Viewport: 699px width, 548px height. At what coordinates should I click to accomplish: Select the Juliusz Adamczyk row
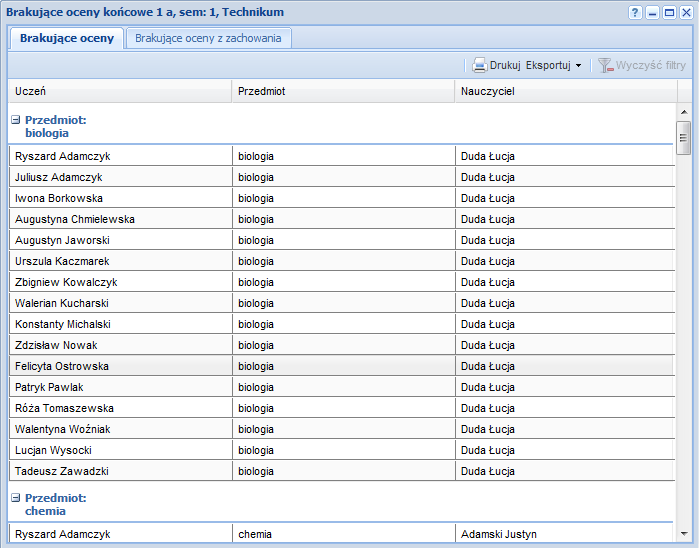tap(342, 177)
